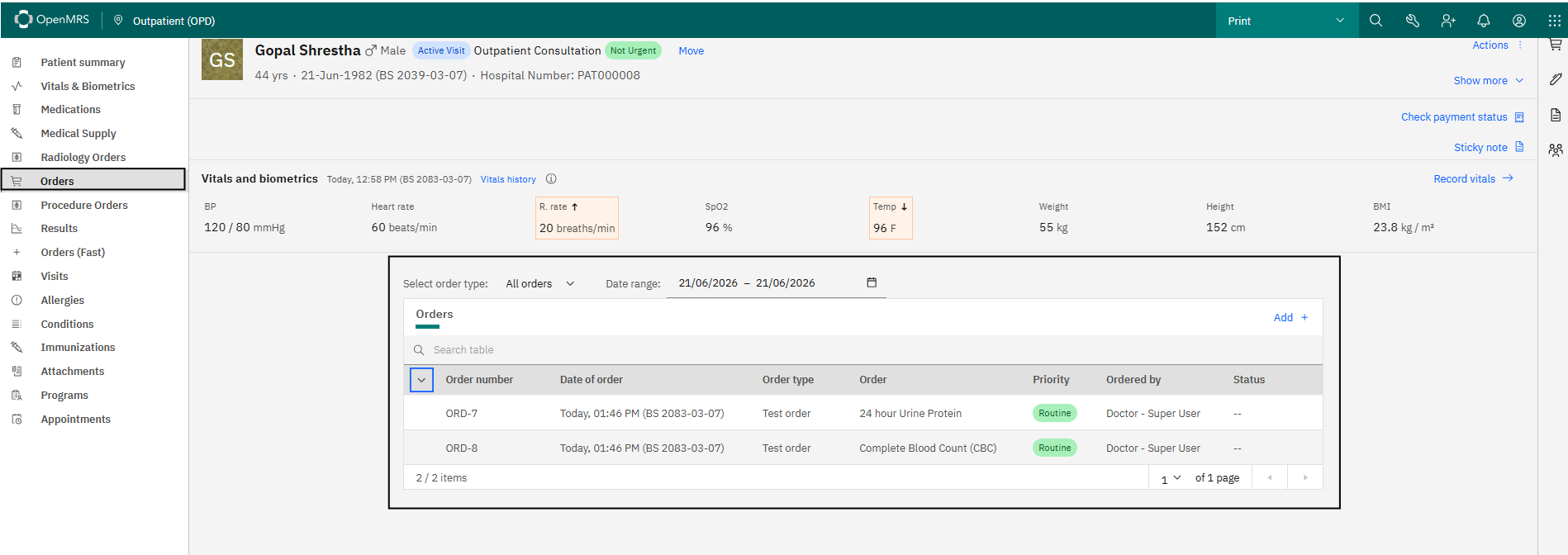Click the Check payment status icon
Viewport: 1568px width, 555px height.
pyautogui.click(x=1519, y=117)
